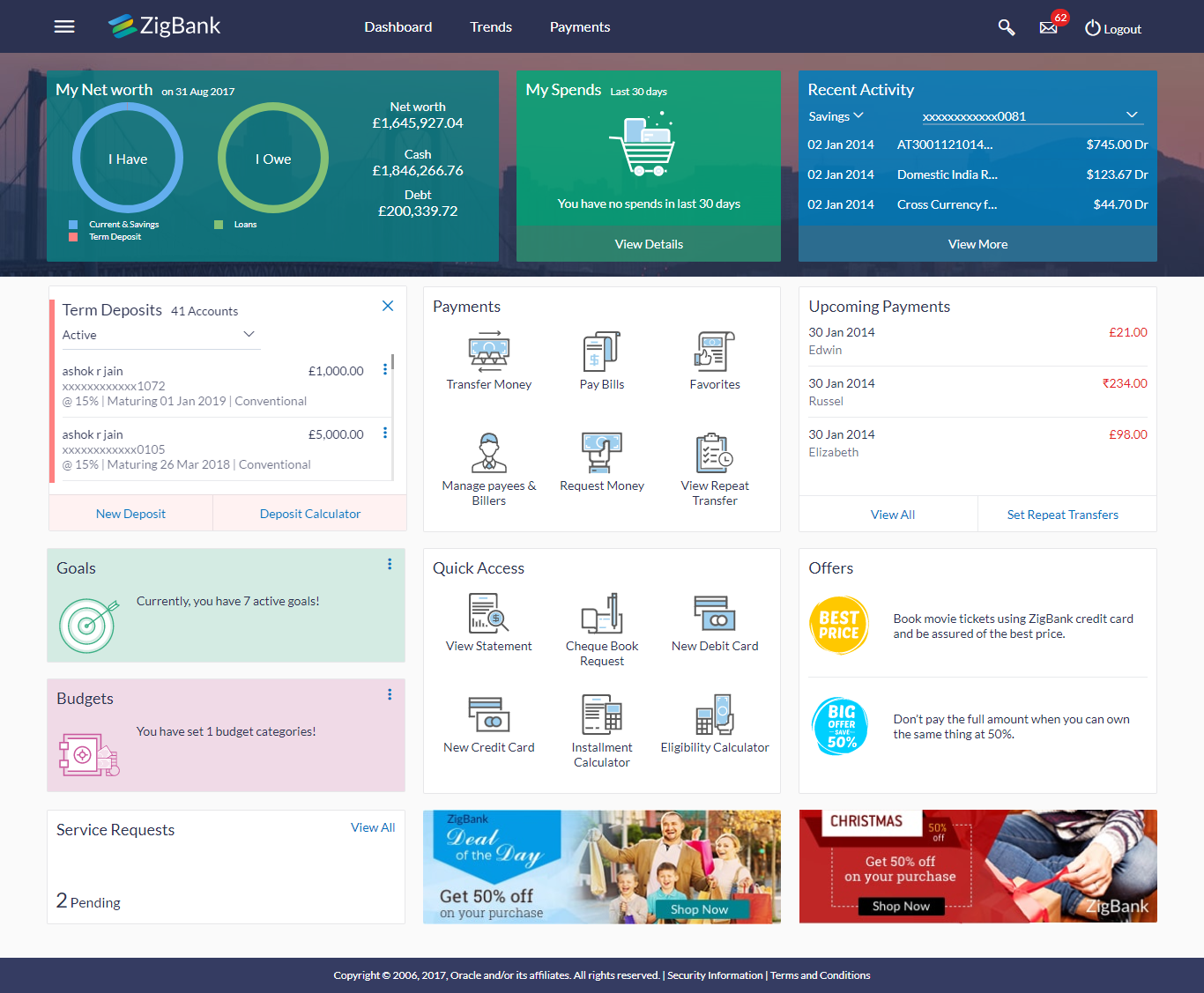Open Transfer Money icon
1204x993 pixels.
pos(489,351)
